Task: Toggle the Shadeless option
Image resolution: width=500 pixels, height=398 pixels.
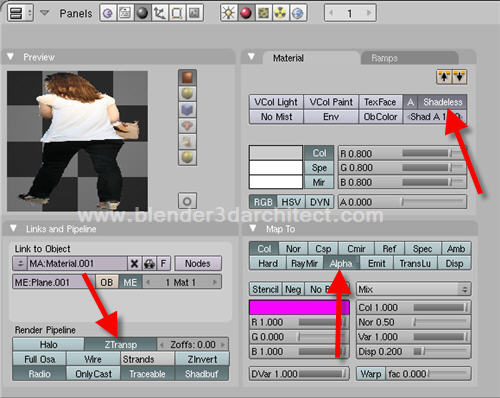Action: 442,102
